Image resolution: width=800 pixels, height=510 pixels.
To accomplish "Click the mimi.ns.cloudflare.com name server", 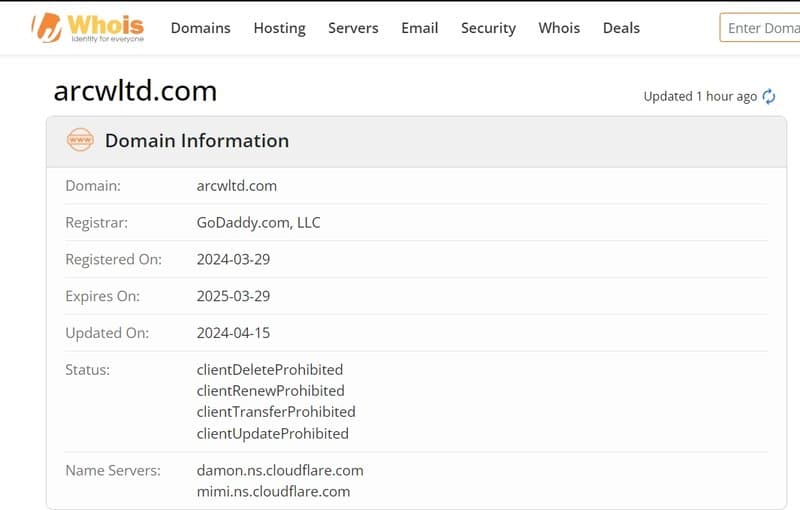I will pos(273,492).
